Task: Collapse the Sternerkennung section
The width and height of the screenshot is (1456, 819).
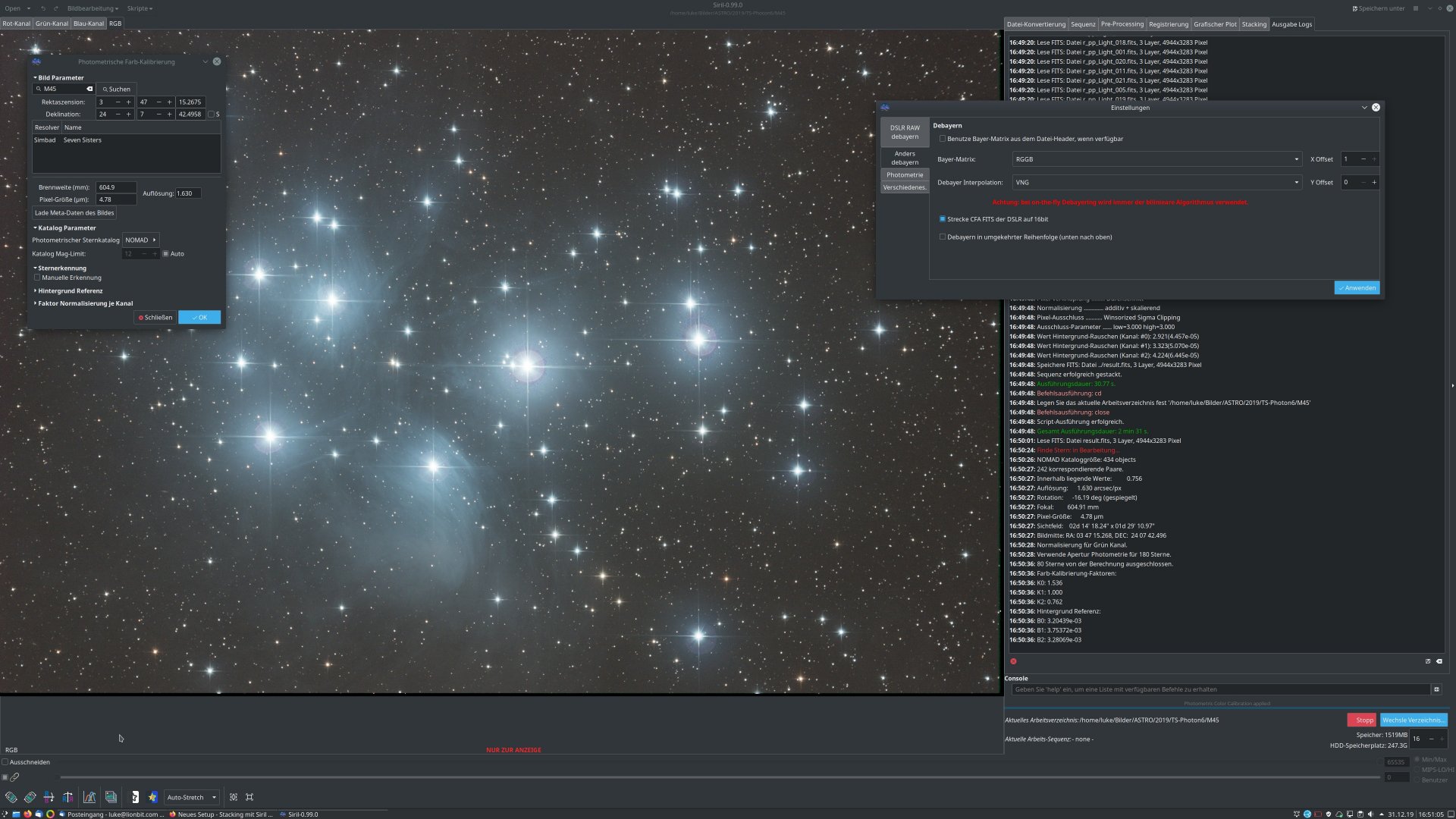Action: pyautogui.click(x=60, y=268)
